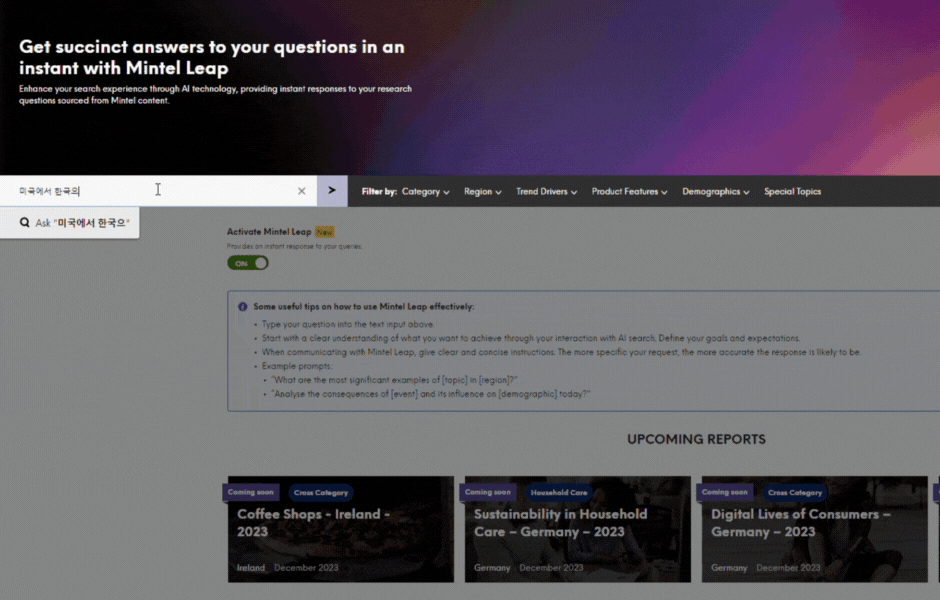Viewport: 940px width, 600px height.
Task: Click the Household Care category tag
Action: [559, 492]
